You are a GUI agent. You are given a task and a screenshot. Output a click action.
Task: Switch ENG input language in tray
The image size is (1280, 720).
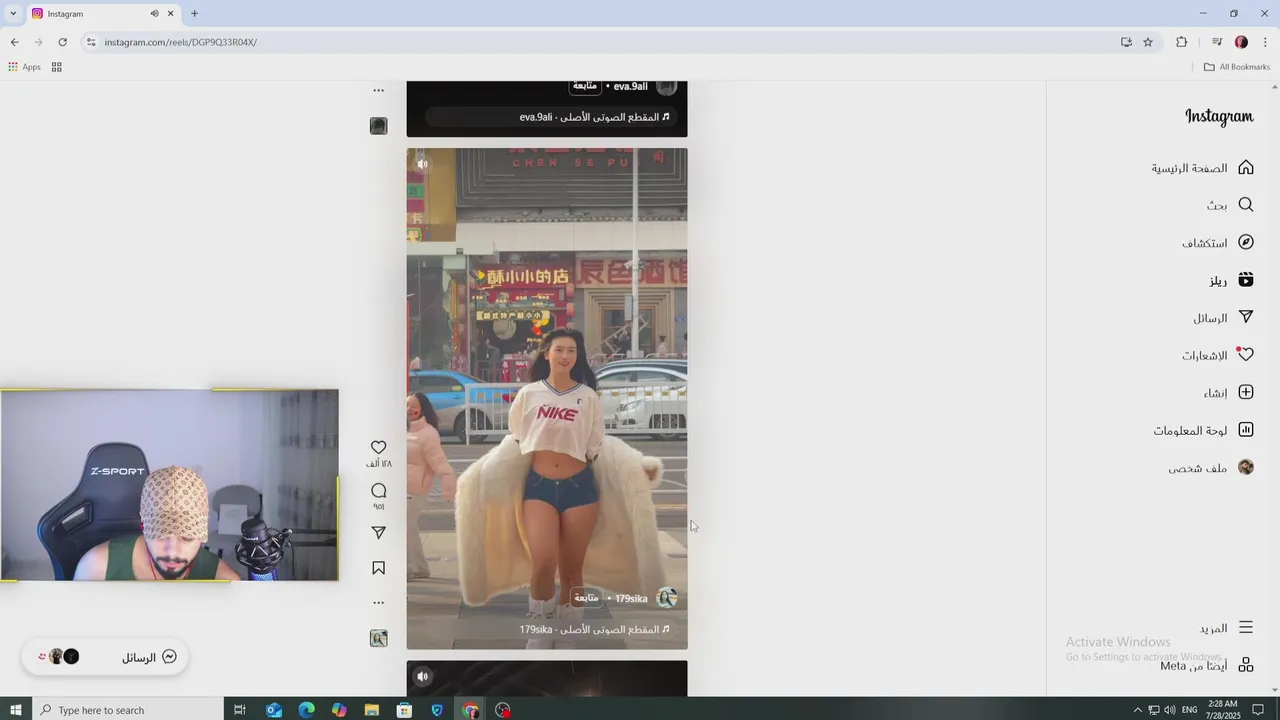(1189, 710)
